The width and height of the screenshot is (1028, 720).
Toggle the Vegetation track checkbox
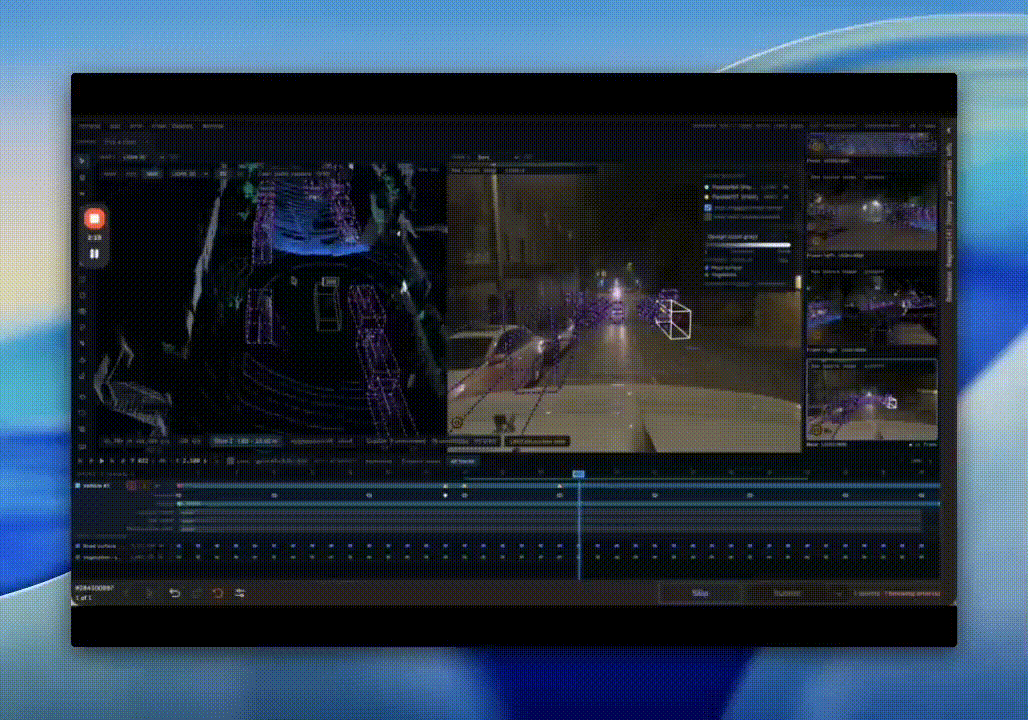pyautogui.click(x=78, y=557)
